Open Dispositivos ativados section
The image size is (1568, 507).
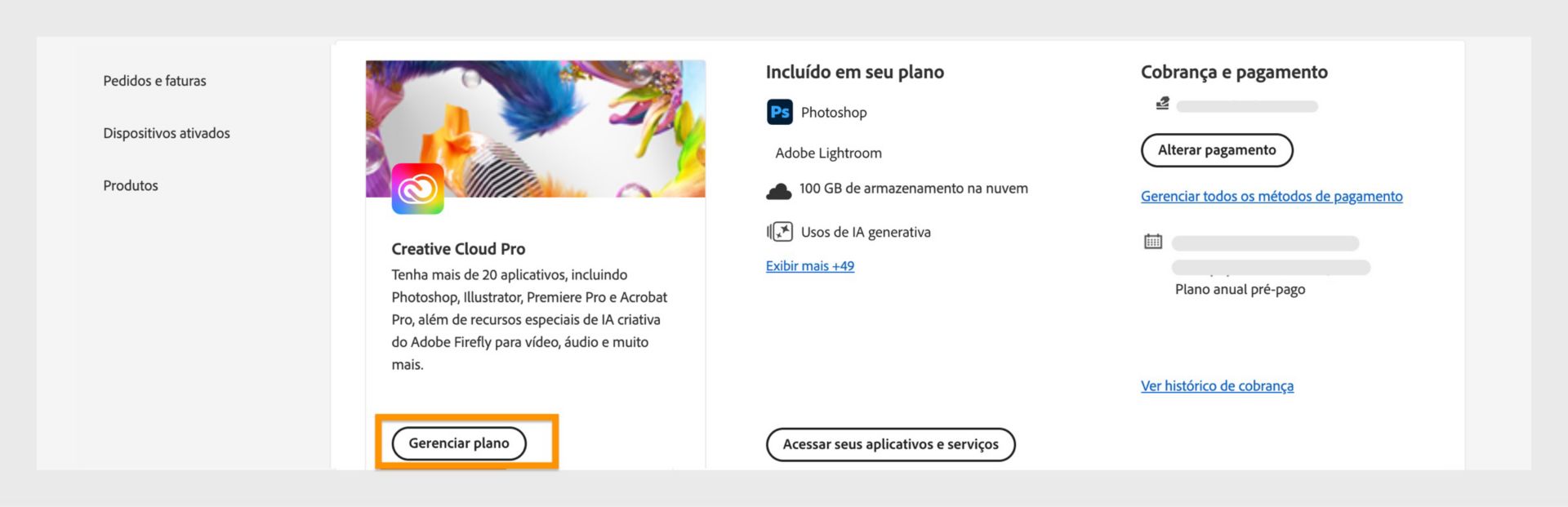(x=166, y=132)
